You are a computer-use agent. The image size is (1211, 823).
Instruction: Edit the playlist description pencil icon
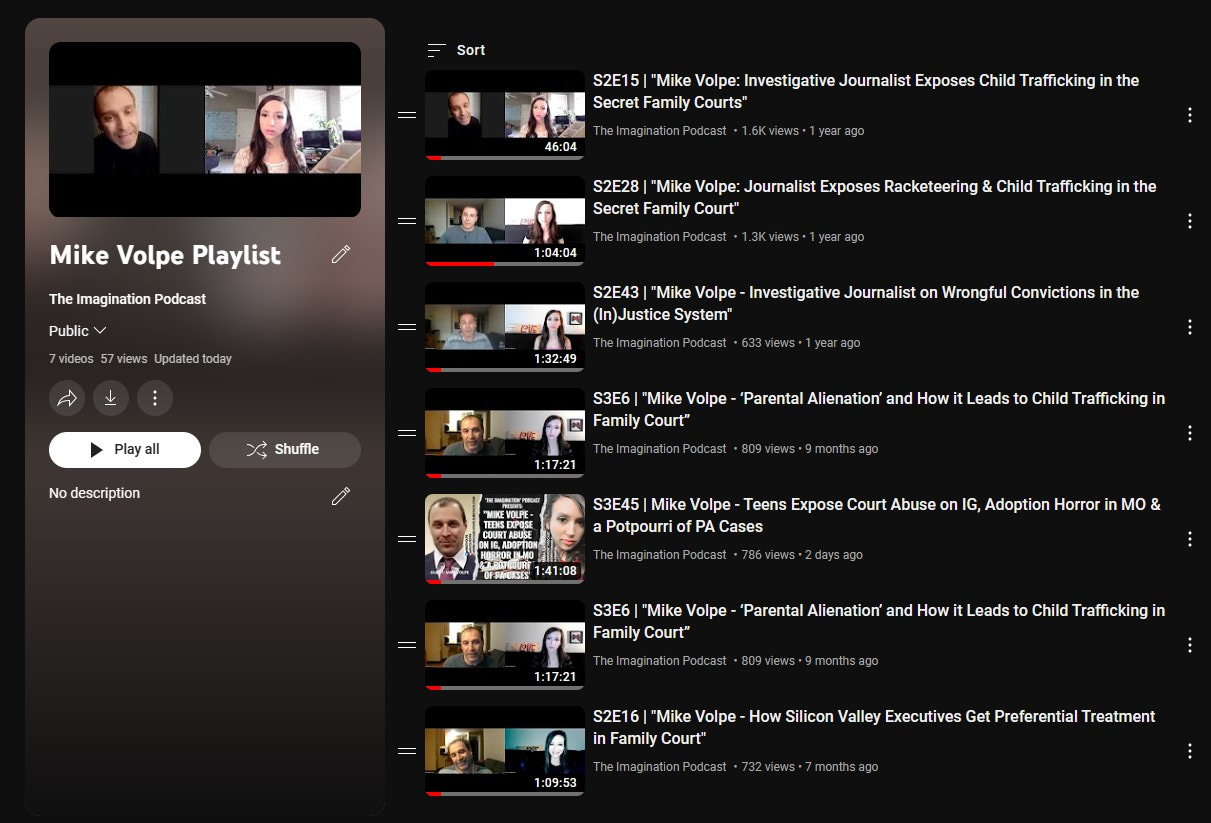(341, 496)
